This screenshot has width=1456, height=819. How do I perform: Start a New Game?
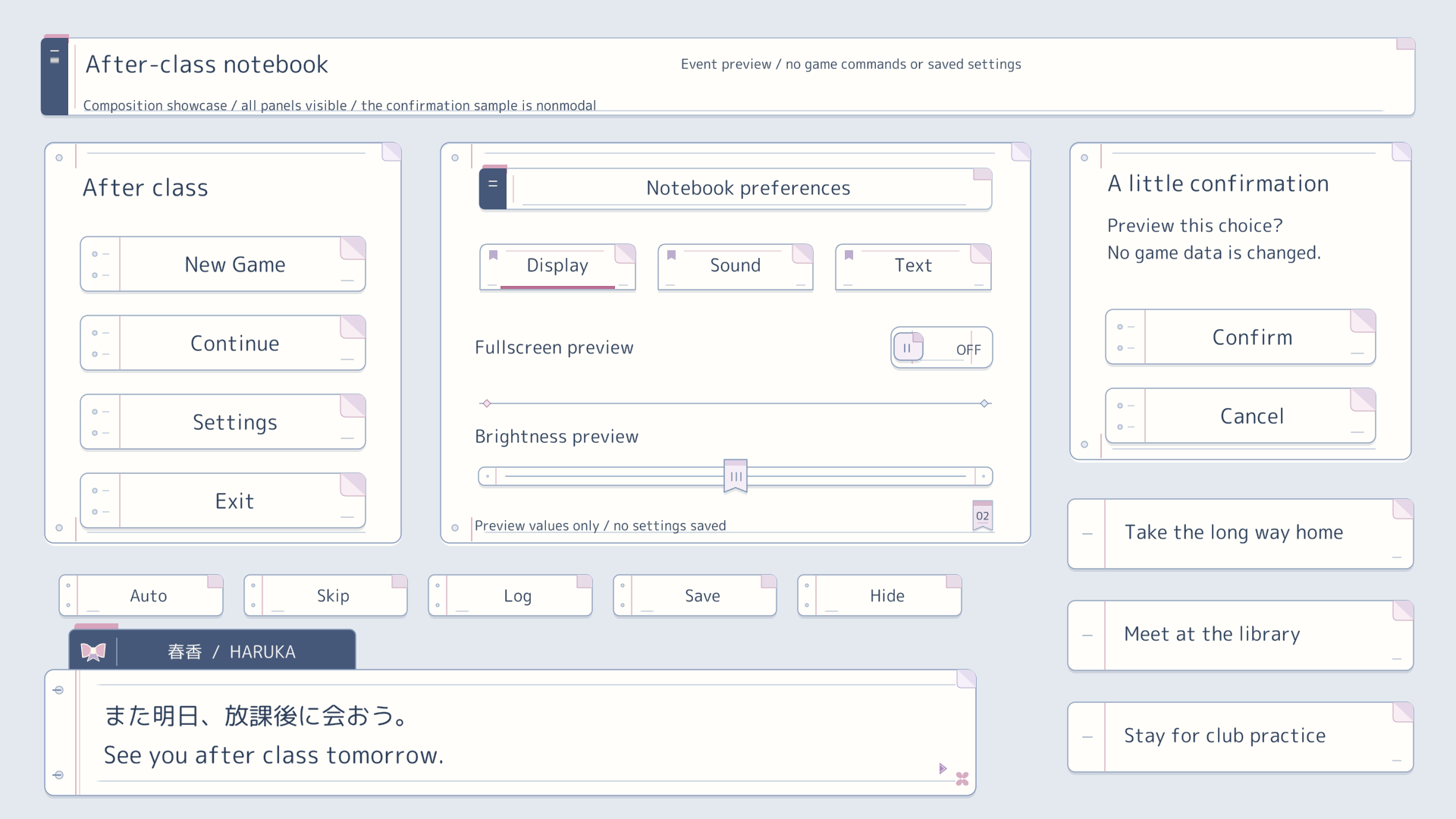(x=223, y=264)
